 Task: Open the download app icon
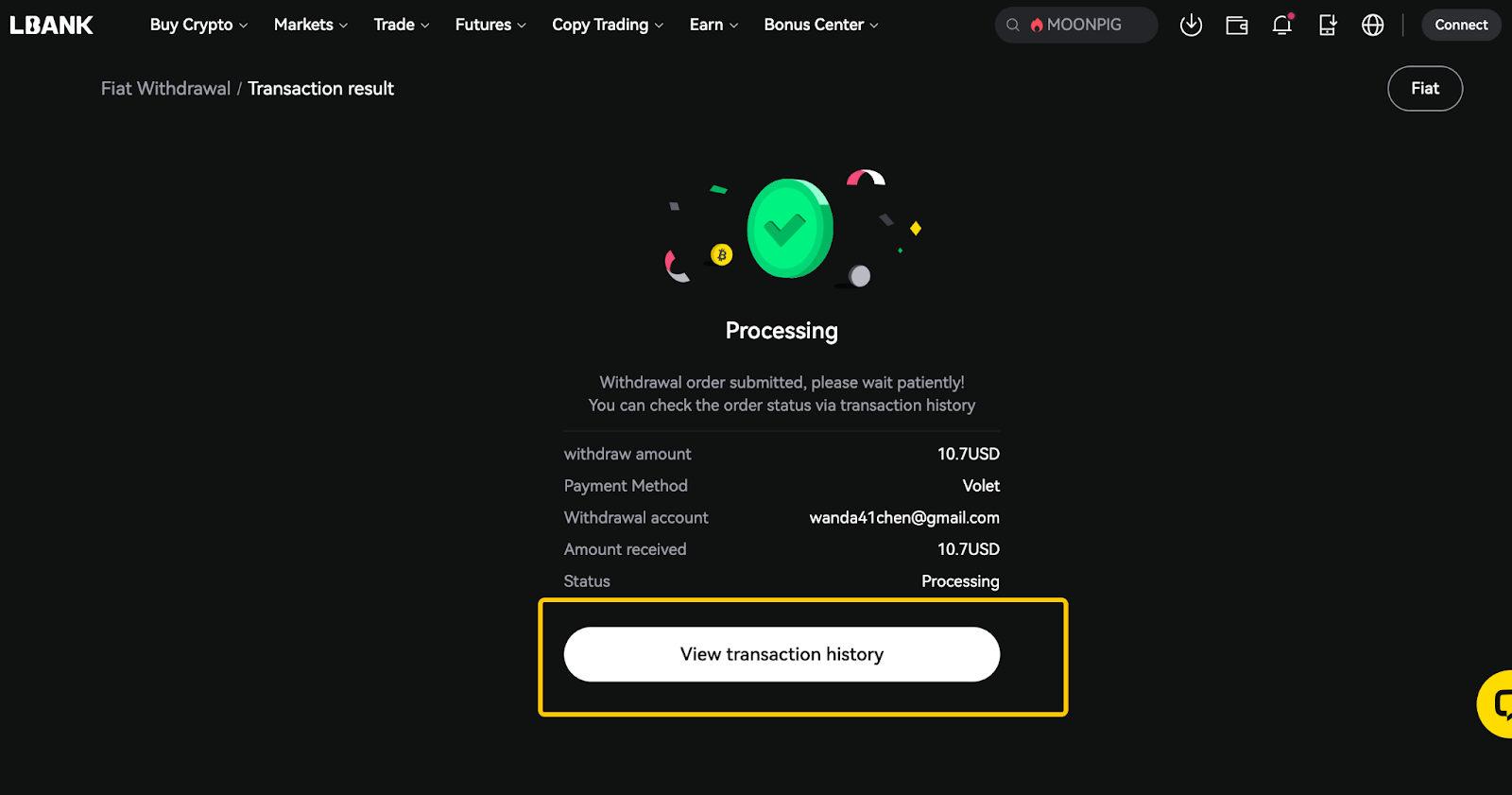coord(1191,25)
